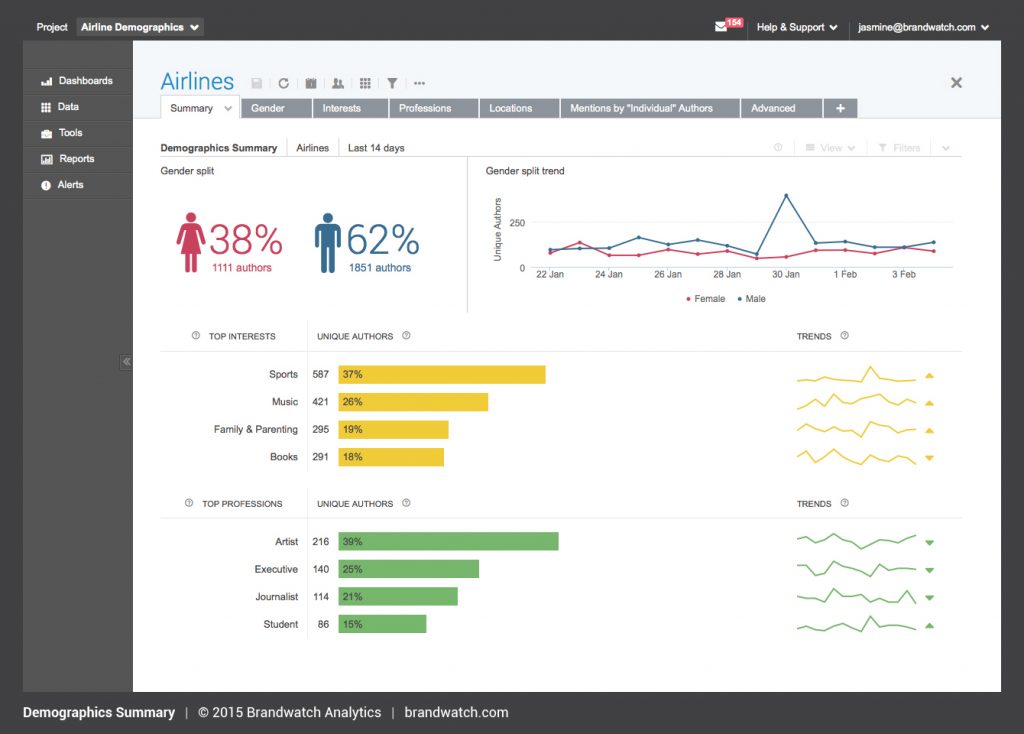Add a new tab with plus button
1024x734 pixels.
840,108
